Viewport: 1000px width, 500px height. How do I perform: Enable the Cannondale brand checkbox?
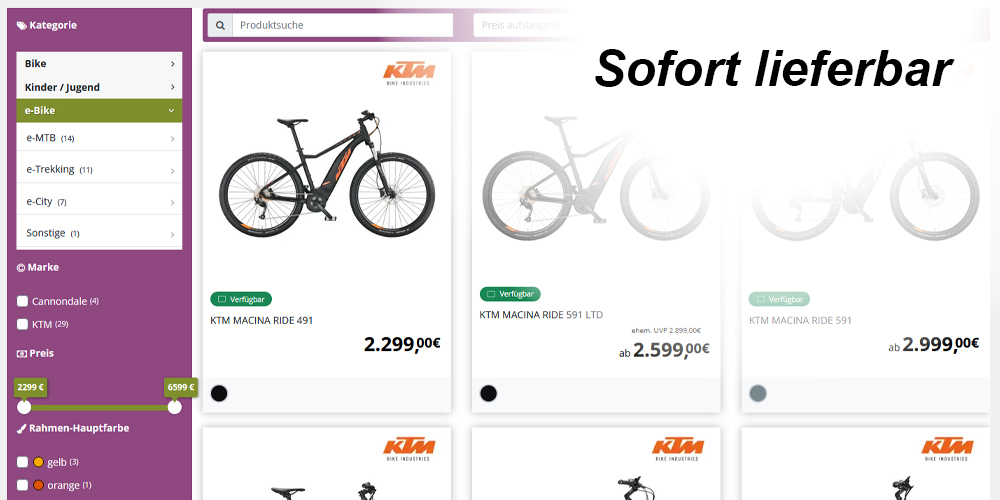[23, 301]
